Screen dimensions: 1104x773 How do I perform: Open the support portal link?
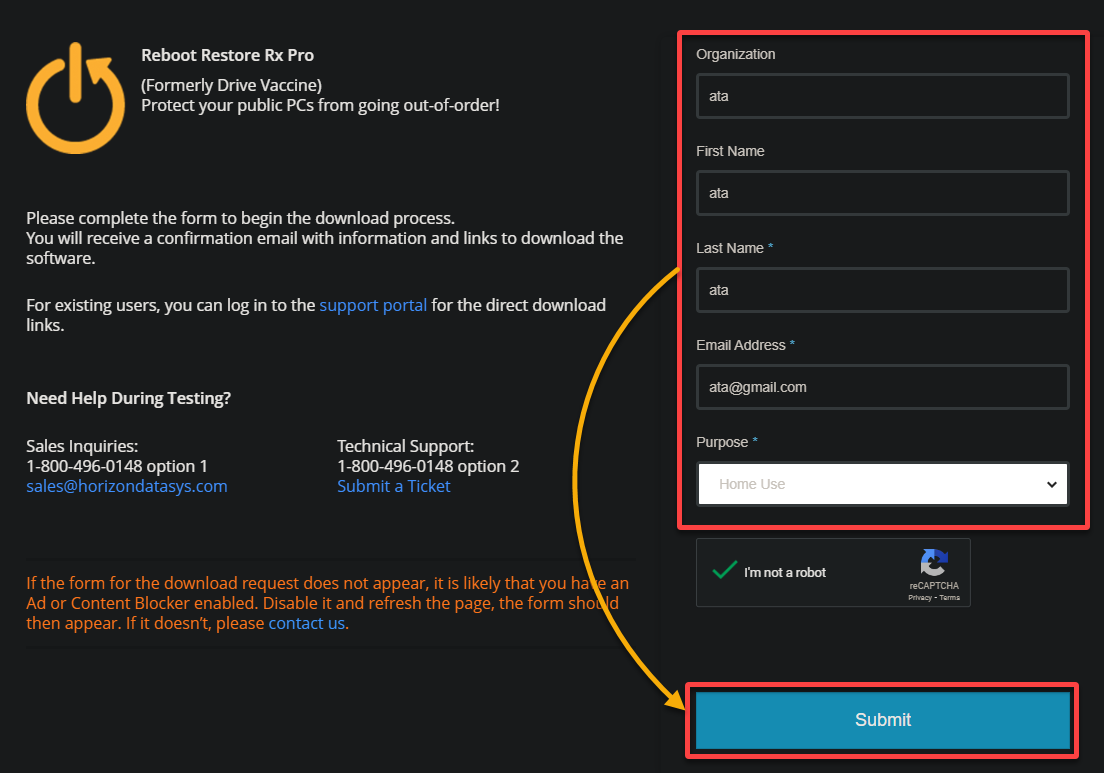coord(373,305)
